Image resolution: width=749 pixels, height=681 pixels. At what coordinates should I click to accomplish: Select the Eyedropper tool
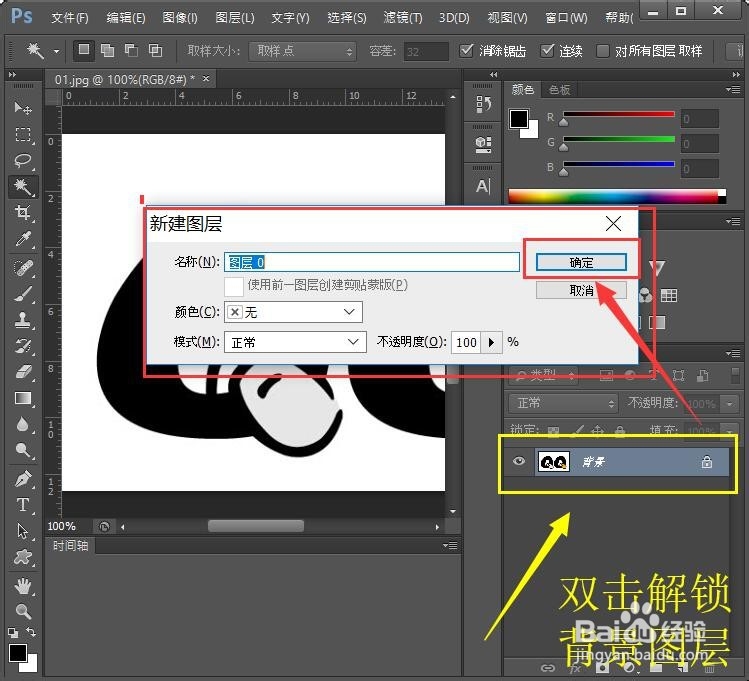(22, 239)
